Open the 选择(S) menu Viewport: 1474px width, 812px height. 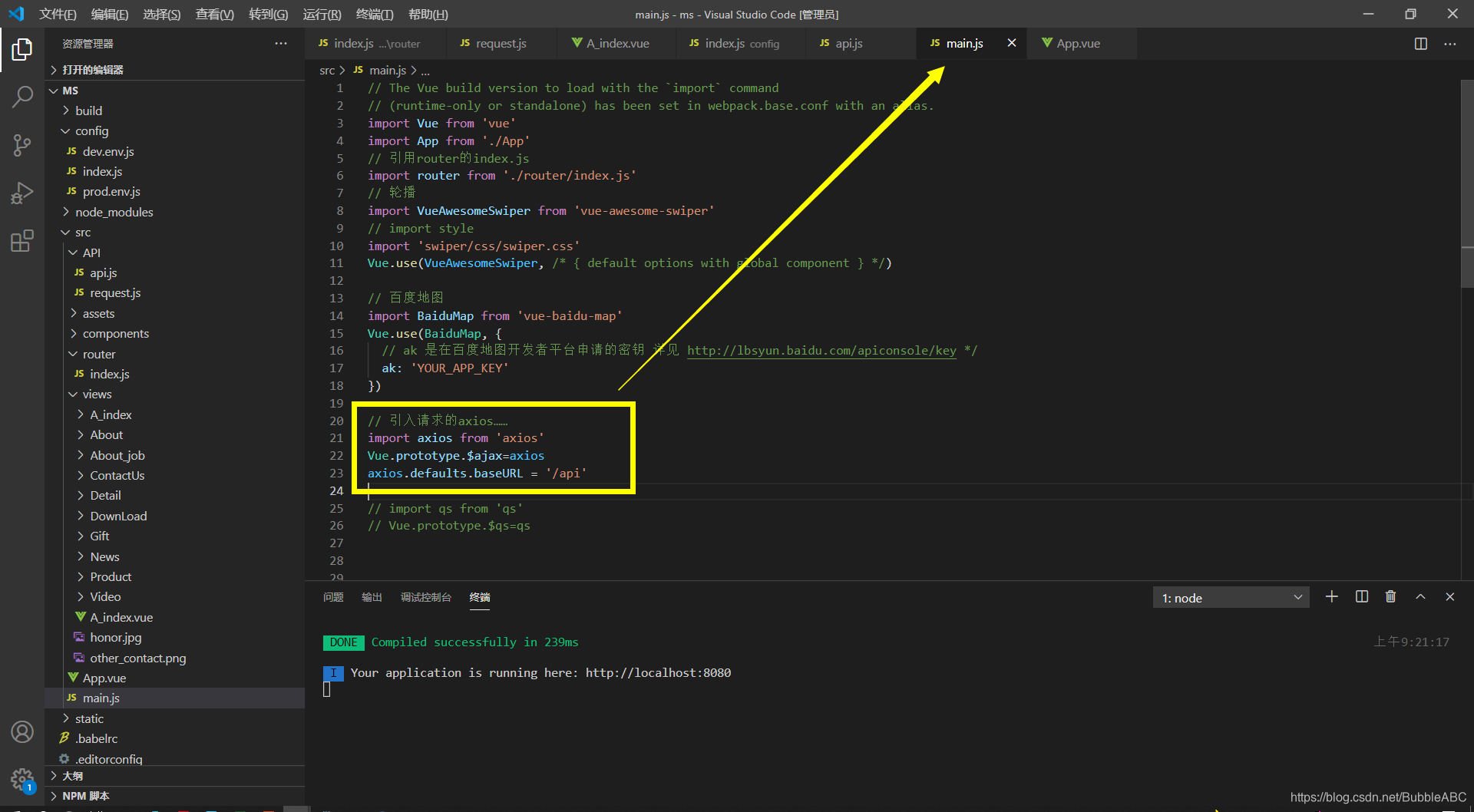click(162, 14)
